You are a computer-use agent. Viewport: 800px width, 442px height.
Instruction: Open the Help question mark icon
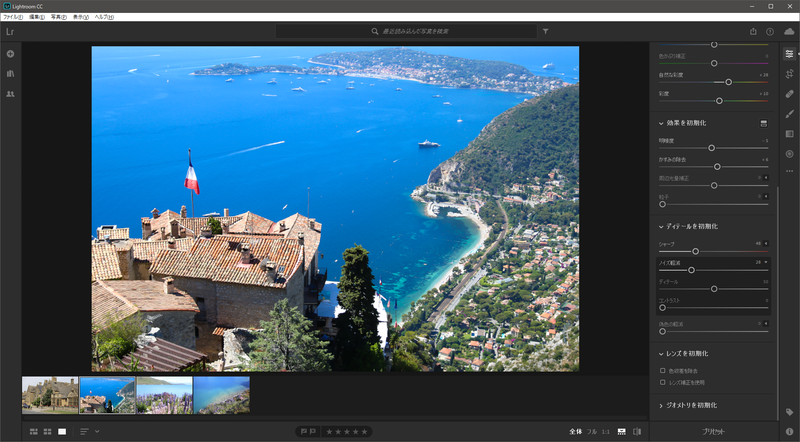click(770, 32)
